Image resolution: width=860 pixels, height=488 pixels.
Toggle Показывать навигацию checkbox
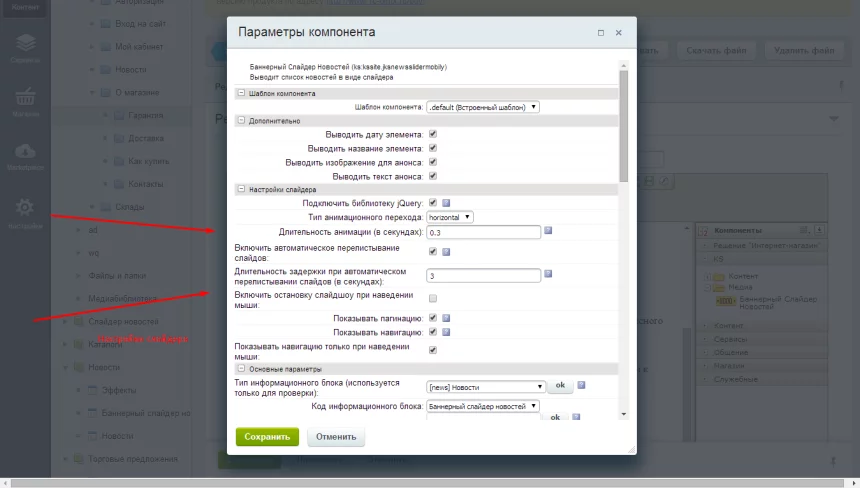[432, 332]
